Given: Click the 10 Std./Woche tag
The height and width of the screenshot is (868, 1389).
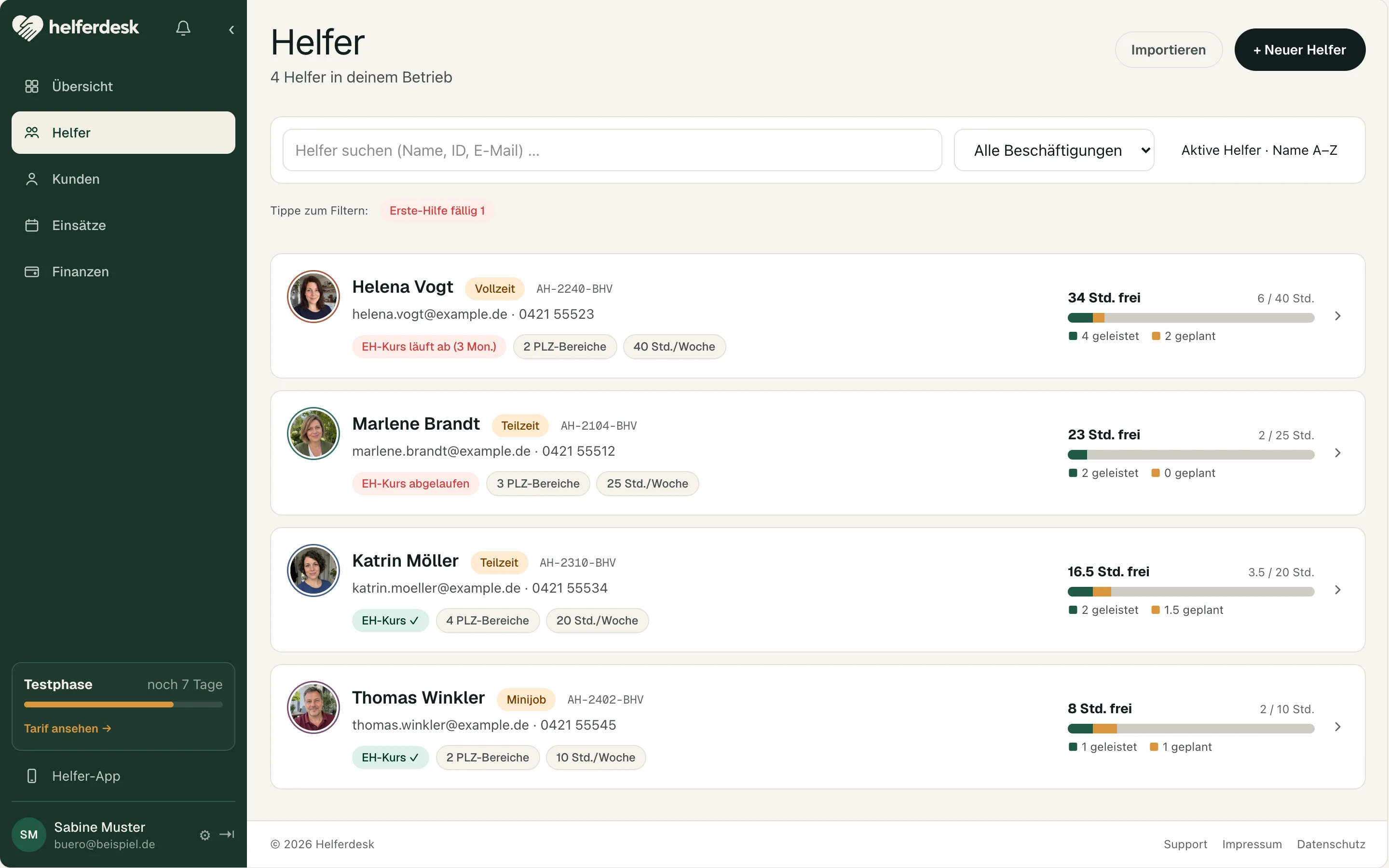Looking at the screenshot, I should click(596, 758).
